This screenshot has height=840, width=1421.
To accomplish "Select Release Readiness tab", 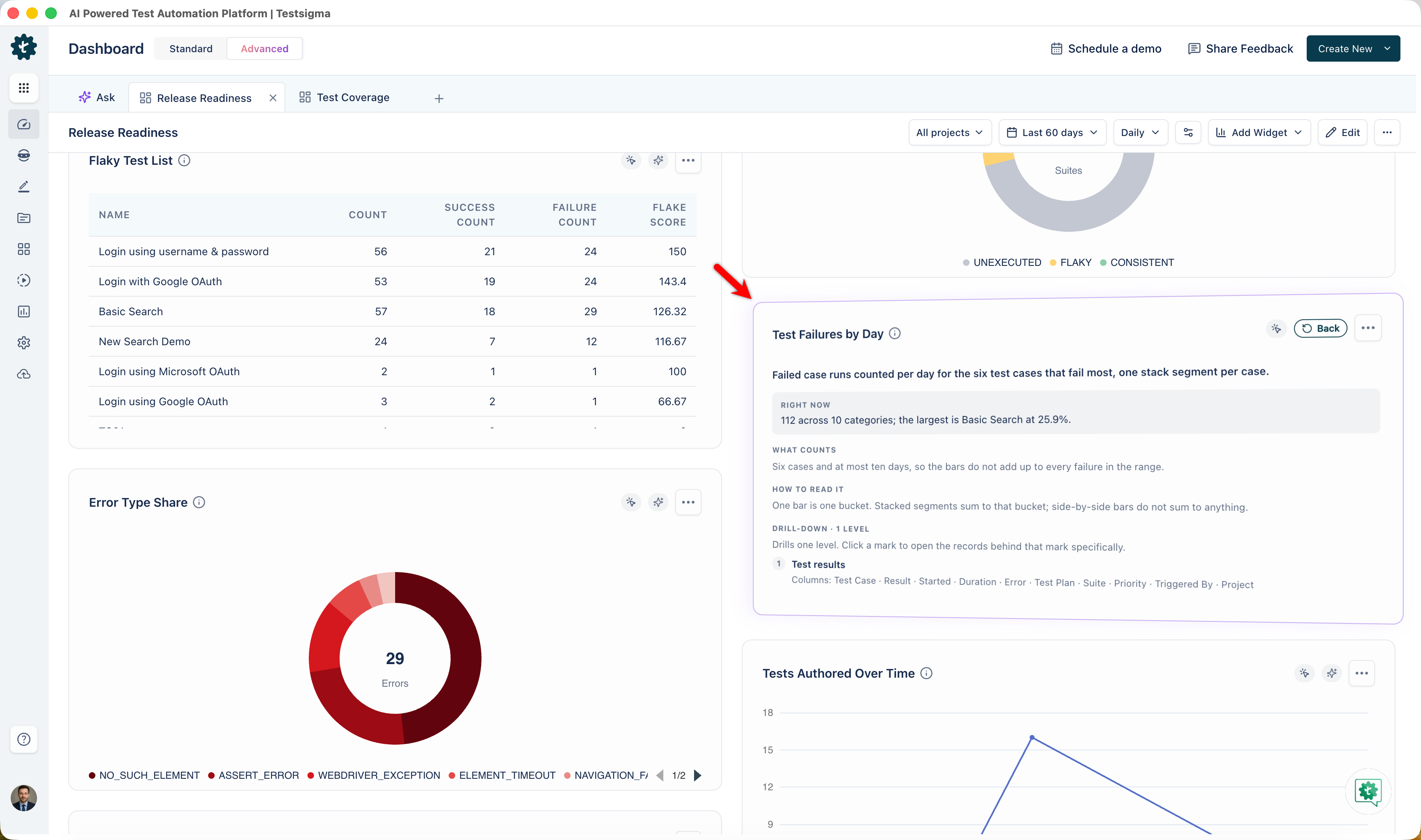I will click(x=197, y=98).
